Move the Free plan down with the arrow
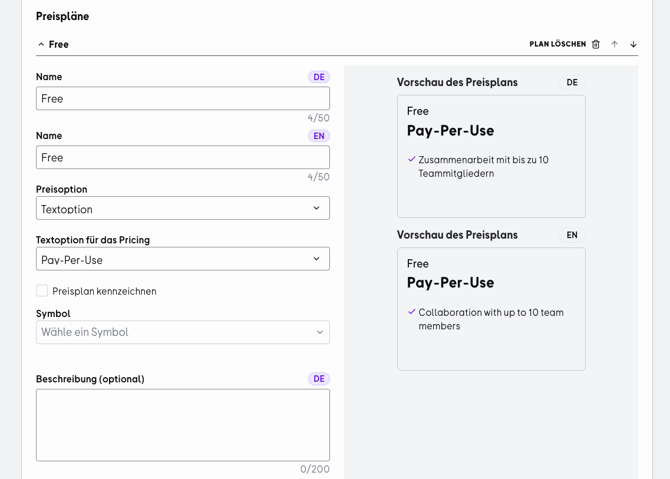Screen dimensions: 670x479 633,44
